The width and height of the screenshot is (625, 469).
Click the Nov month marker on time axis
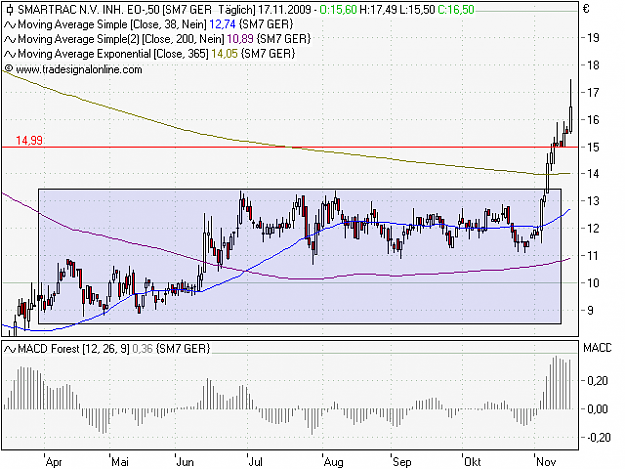click(546, 462)
